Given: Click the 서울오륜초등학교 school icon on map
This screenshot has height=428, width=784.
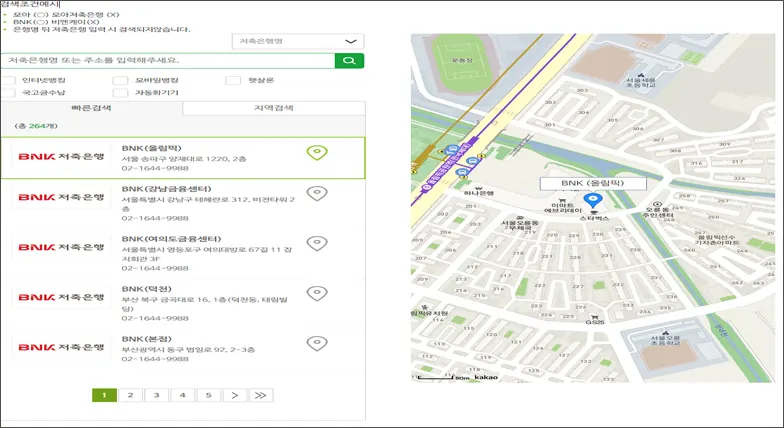Looking at the screenshot, I should (x=666, y=332).
